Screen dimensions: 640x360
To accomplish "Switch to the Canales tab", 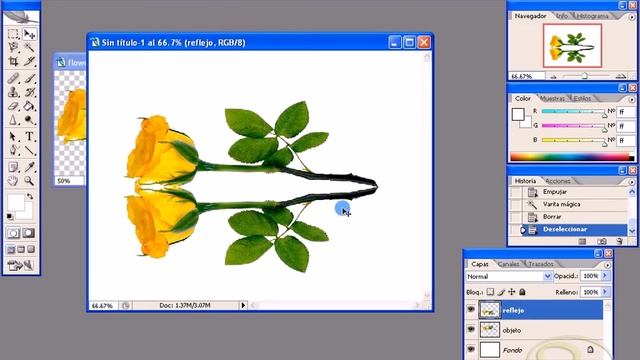I will tap(509, 264).
